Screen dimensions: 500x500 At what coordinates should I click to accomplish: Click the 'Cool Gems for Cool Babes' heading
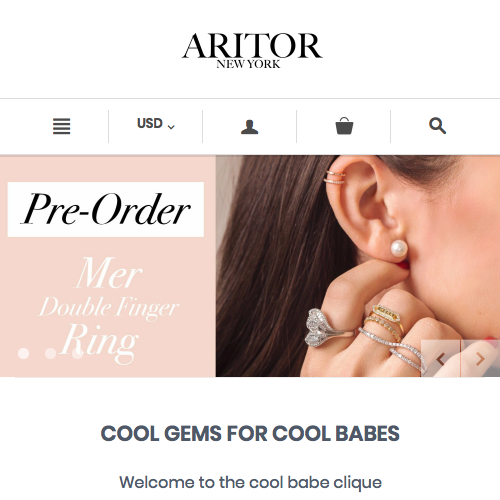pos(250,433)
